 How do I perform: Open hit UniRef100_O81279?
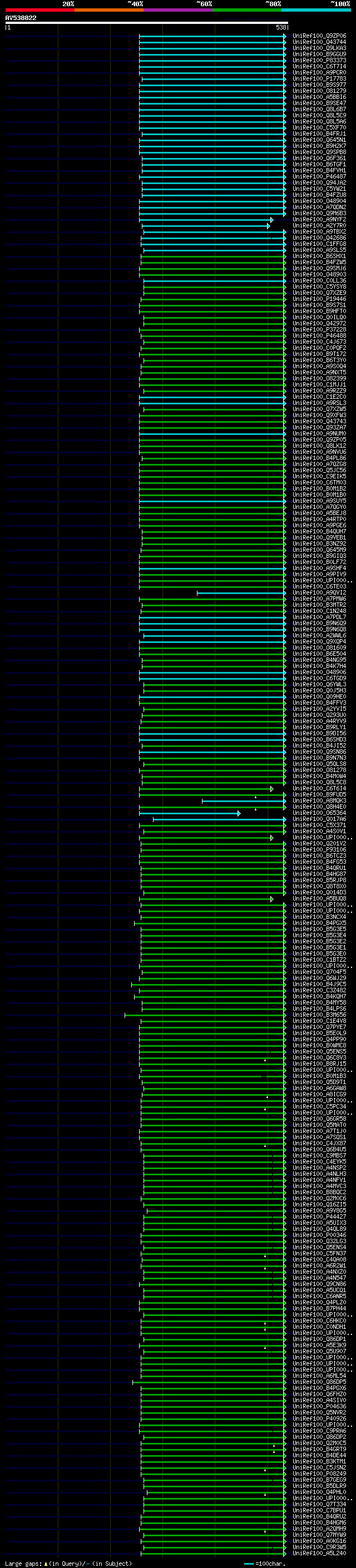[x=319, y=91]
